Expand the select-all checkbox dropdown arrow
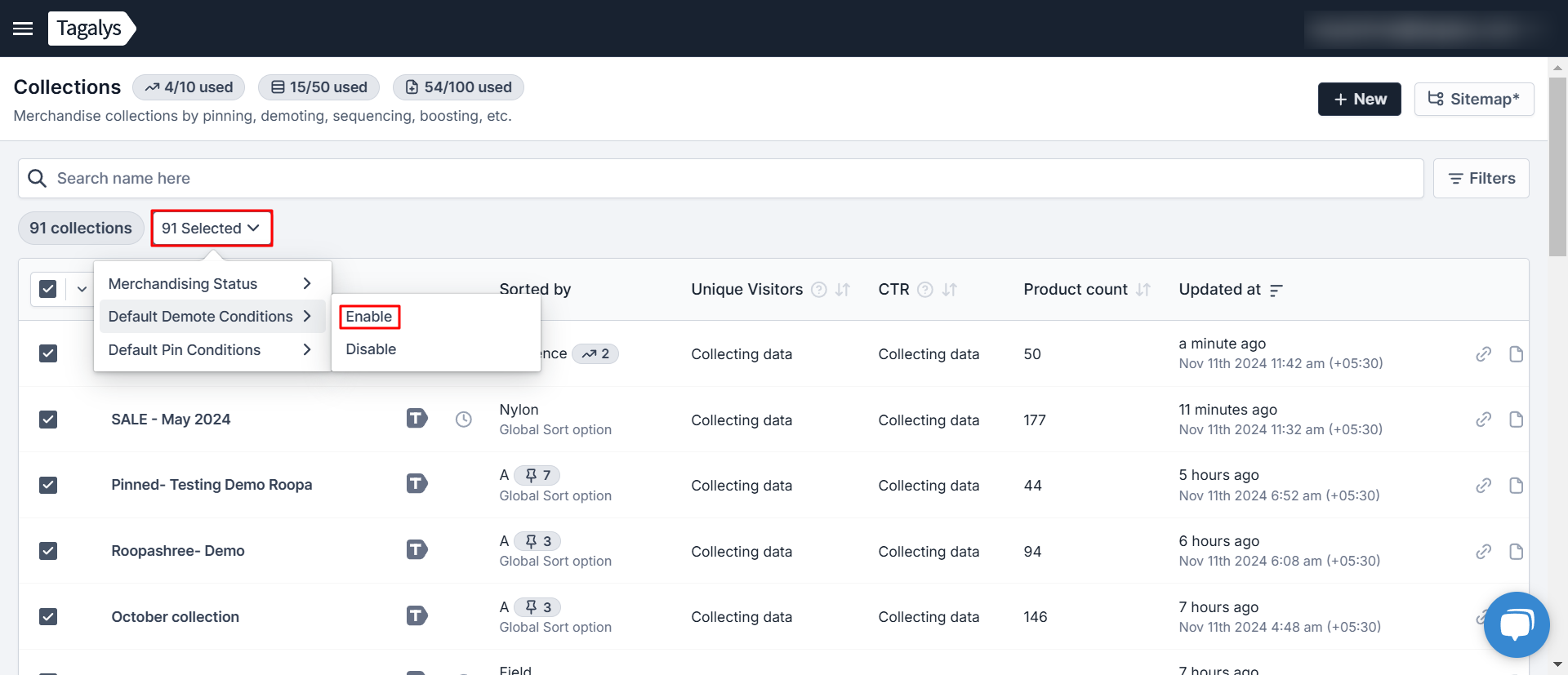 [x=82, y=289]
